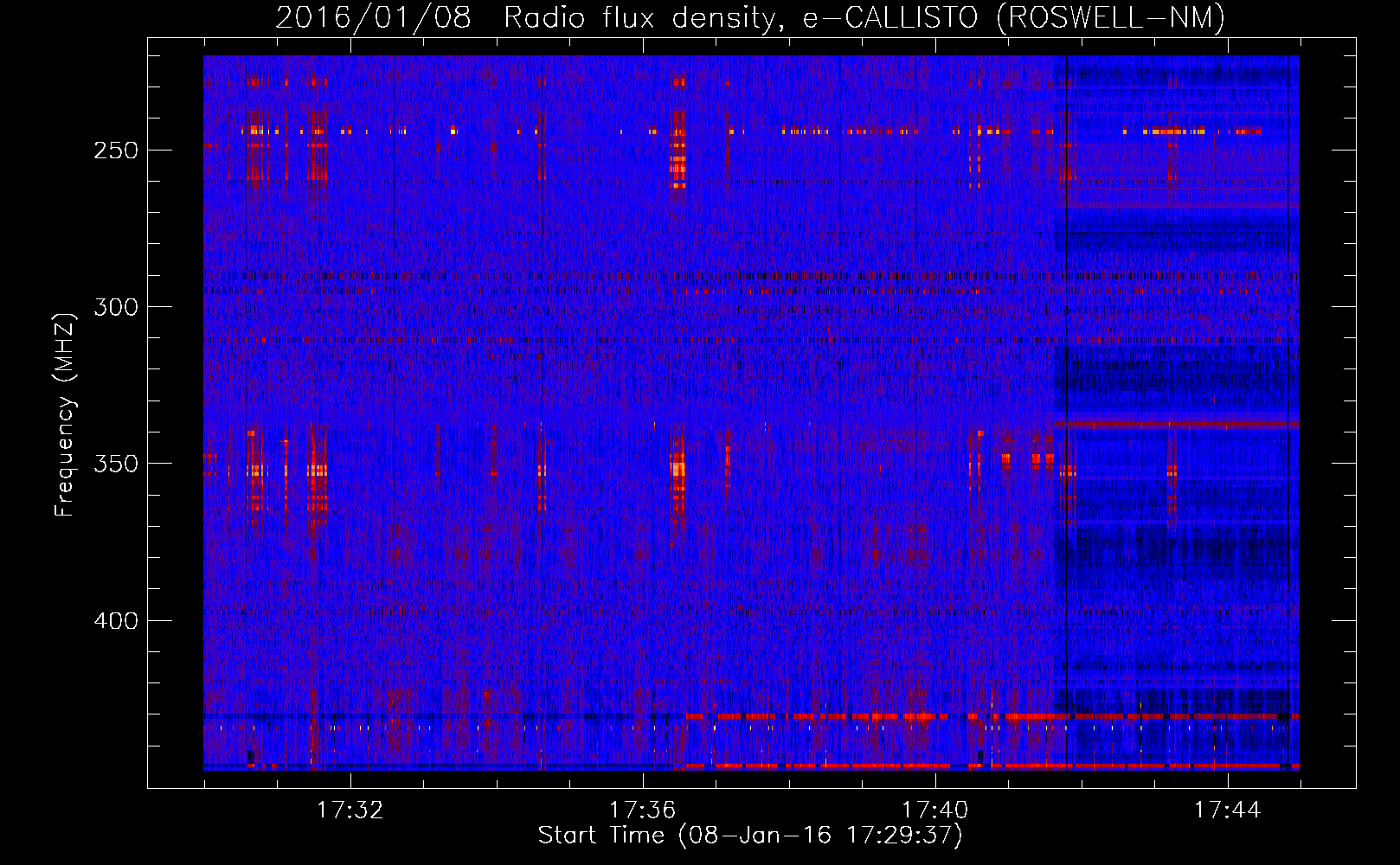Click the "Frequency (MHZ)" axis label
The width and height of the screenshot is (1400, 865).
click(x=66, y=413)
